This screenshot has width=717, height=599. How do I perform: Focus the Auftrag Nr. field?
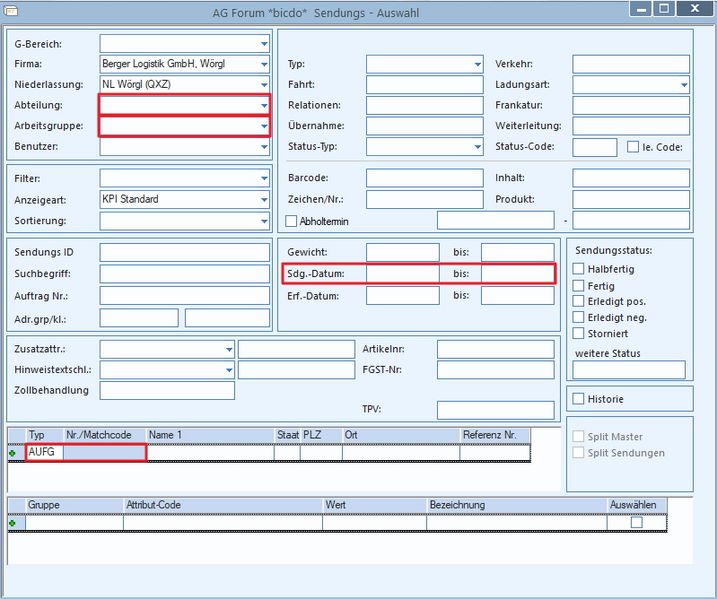(185, 295)
